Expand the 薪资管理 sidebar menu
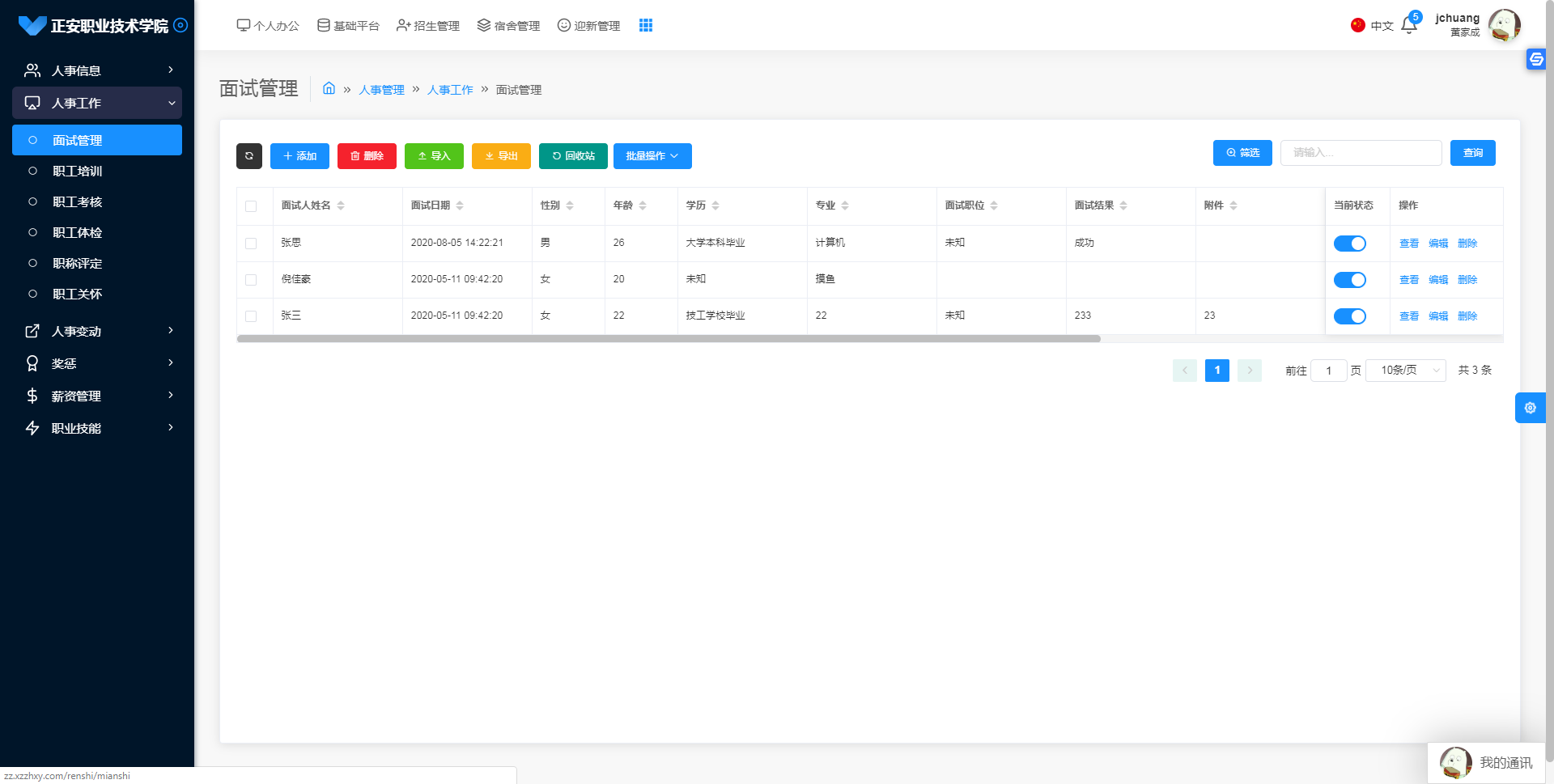This screenshot has height=784, width=1554. tap(97, 396)
